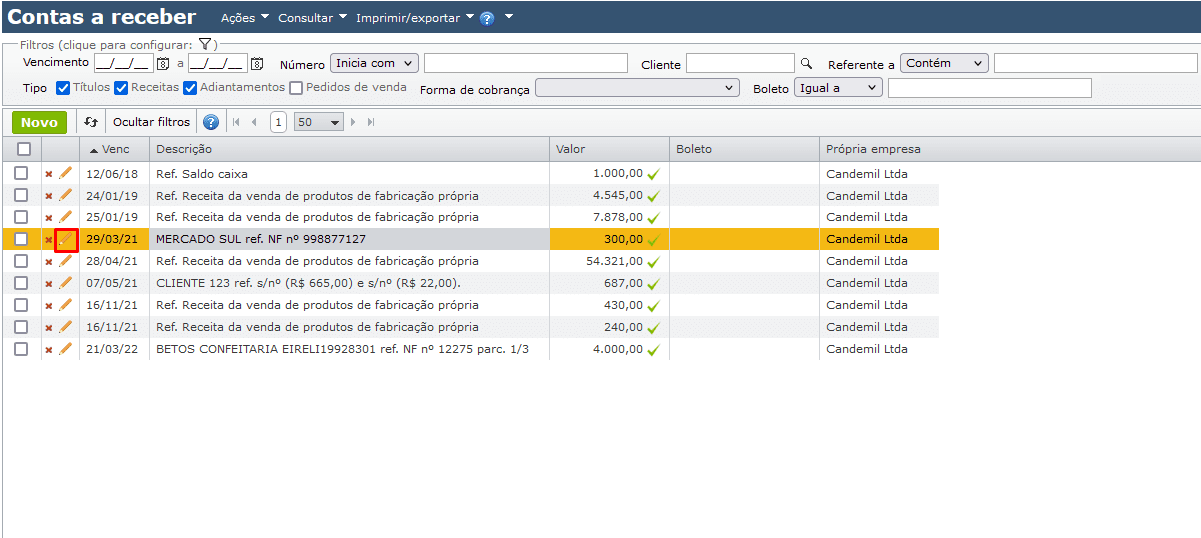Open the Número 'Inicia com' dropdown
Image resolution: width=1201 pixels, height=538 pixels.
[x=374, y=64]
